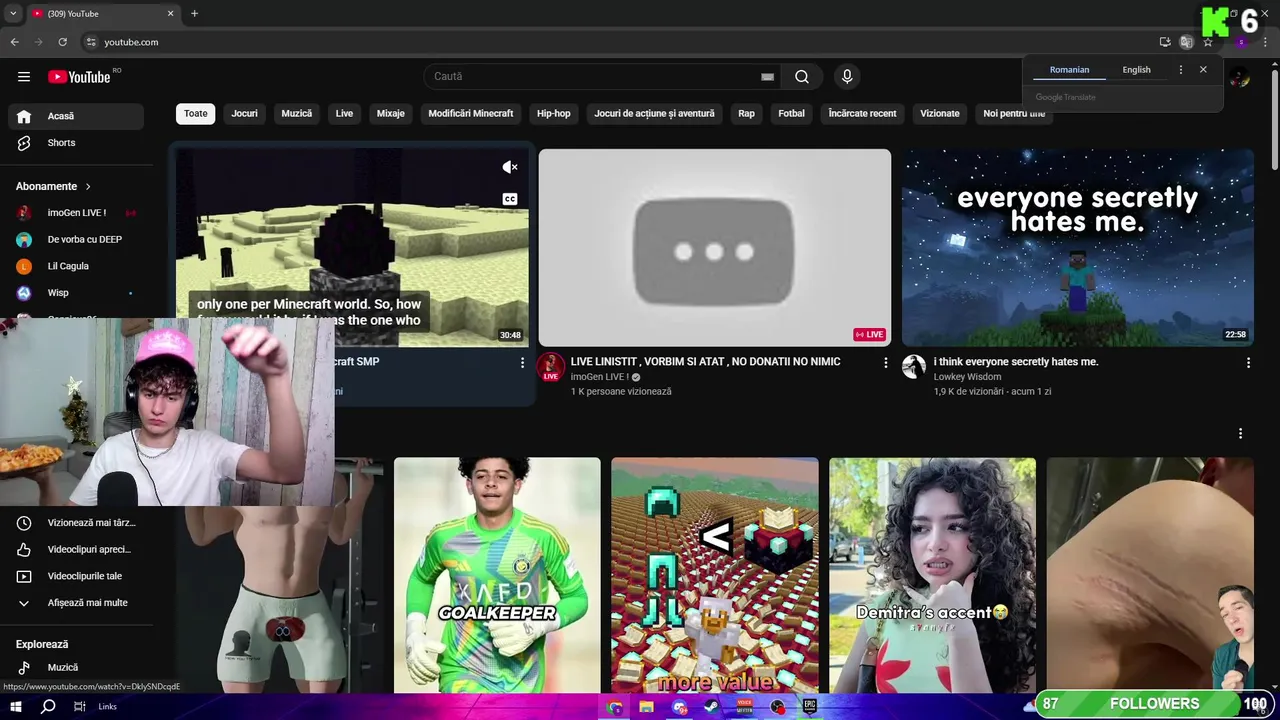Select Romanian tab in translate popup
Screen dimensions: 1280x720
pyautogui.click(x=1069, y=70)
